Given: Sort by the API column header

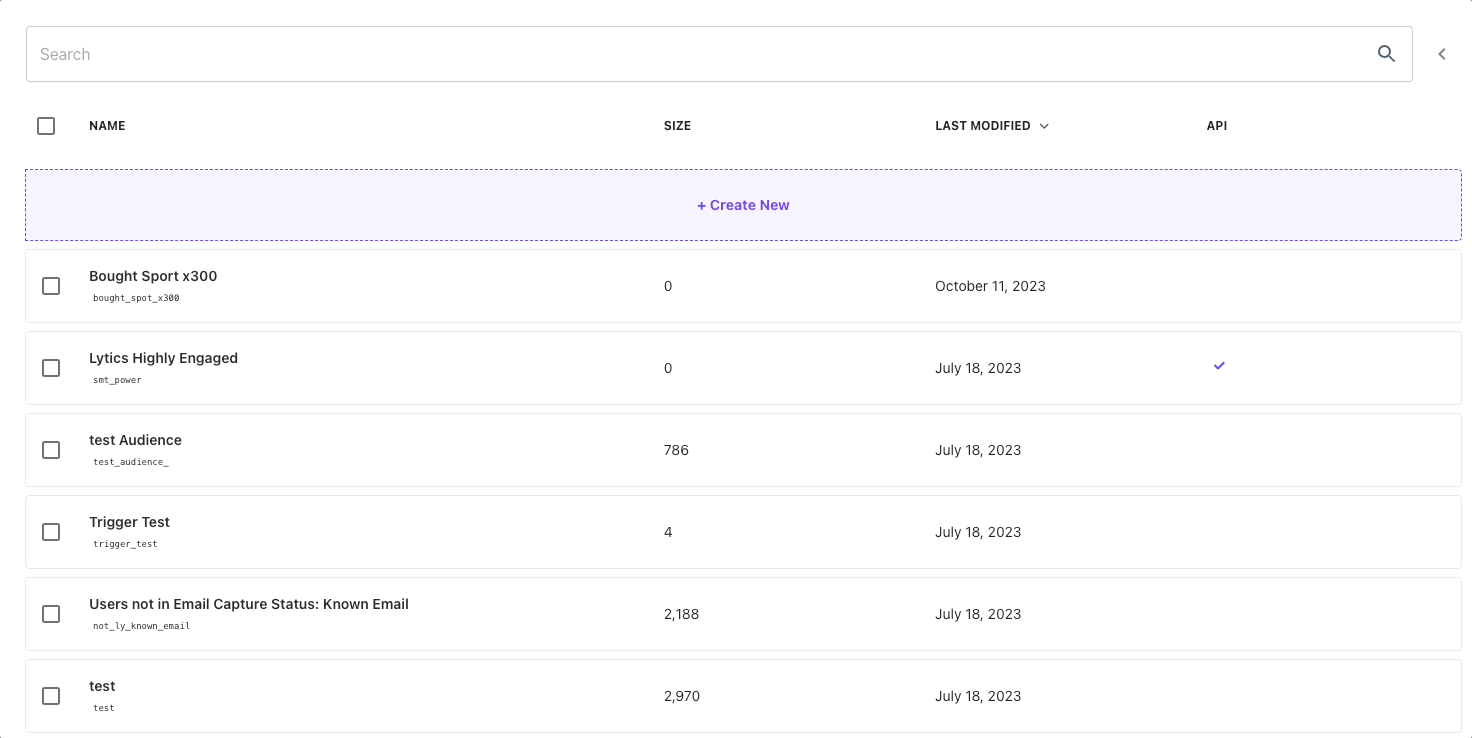Looking at the screenshot, I should click(1217, 126).
